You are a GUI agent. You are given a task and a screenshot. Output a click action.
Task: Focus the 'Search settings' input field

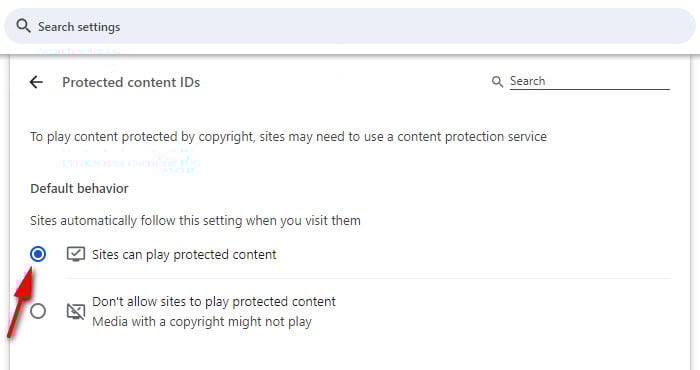350,26
